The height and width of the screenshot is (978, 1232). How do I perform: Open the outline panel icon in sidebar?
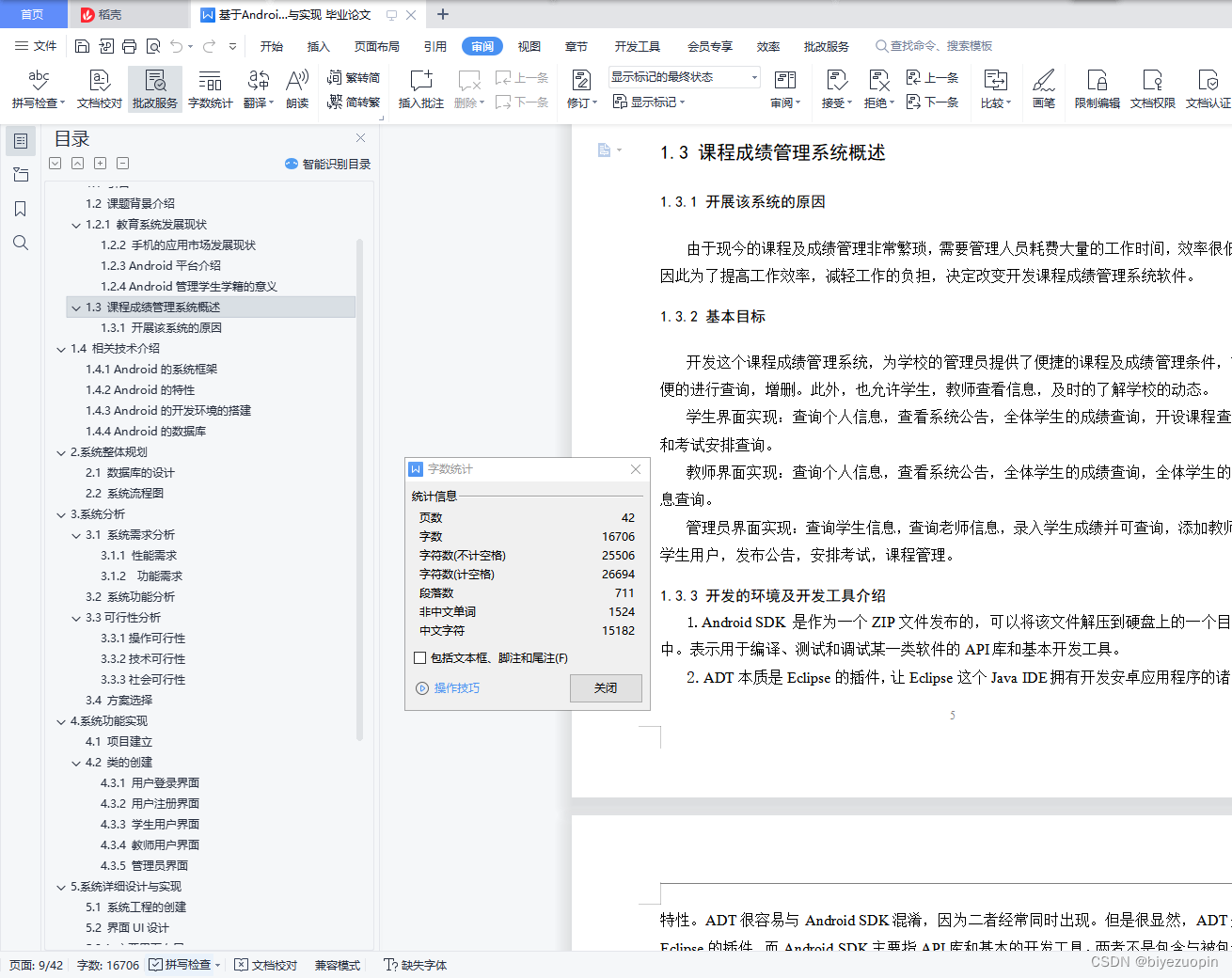pos(20,141)
